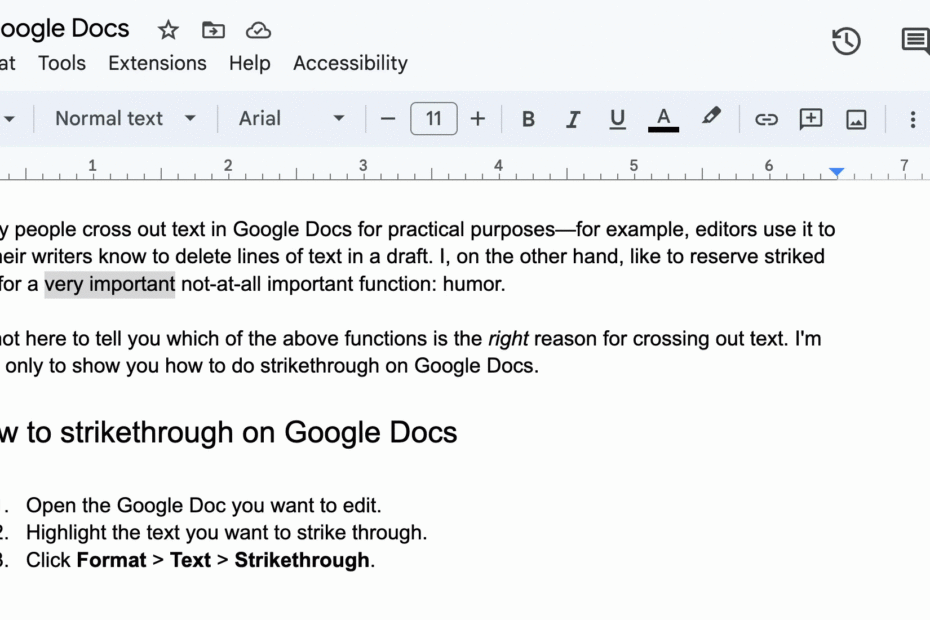Viewport: 930px width, 620px height.
Task: Click the move to folder icon
Action: click(214, 30)
